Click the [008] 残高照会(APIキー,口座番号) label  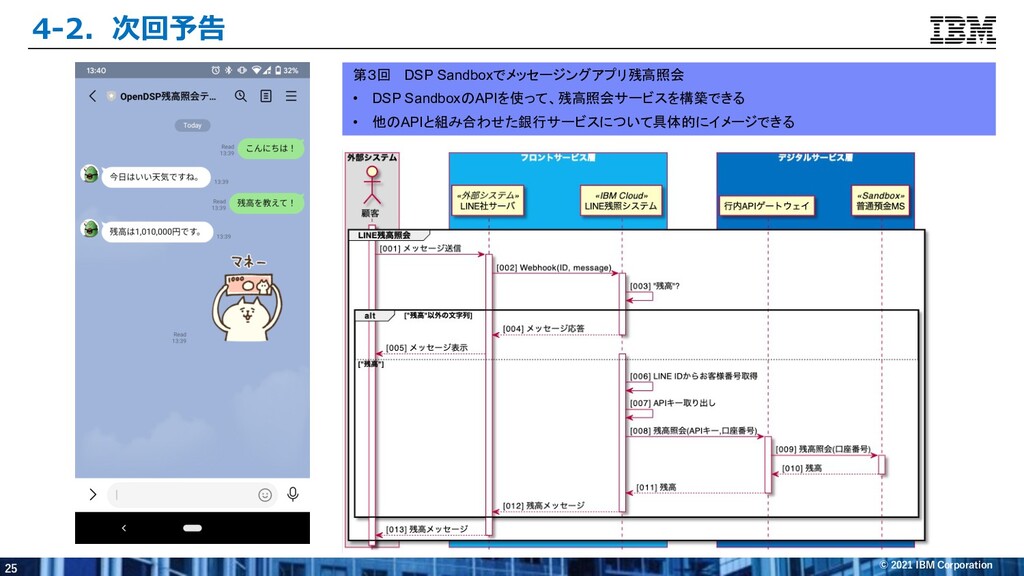[694, 431]
